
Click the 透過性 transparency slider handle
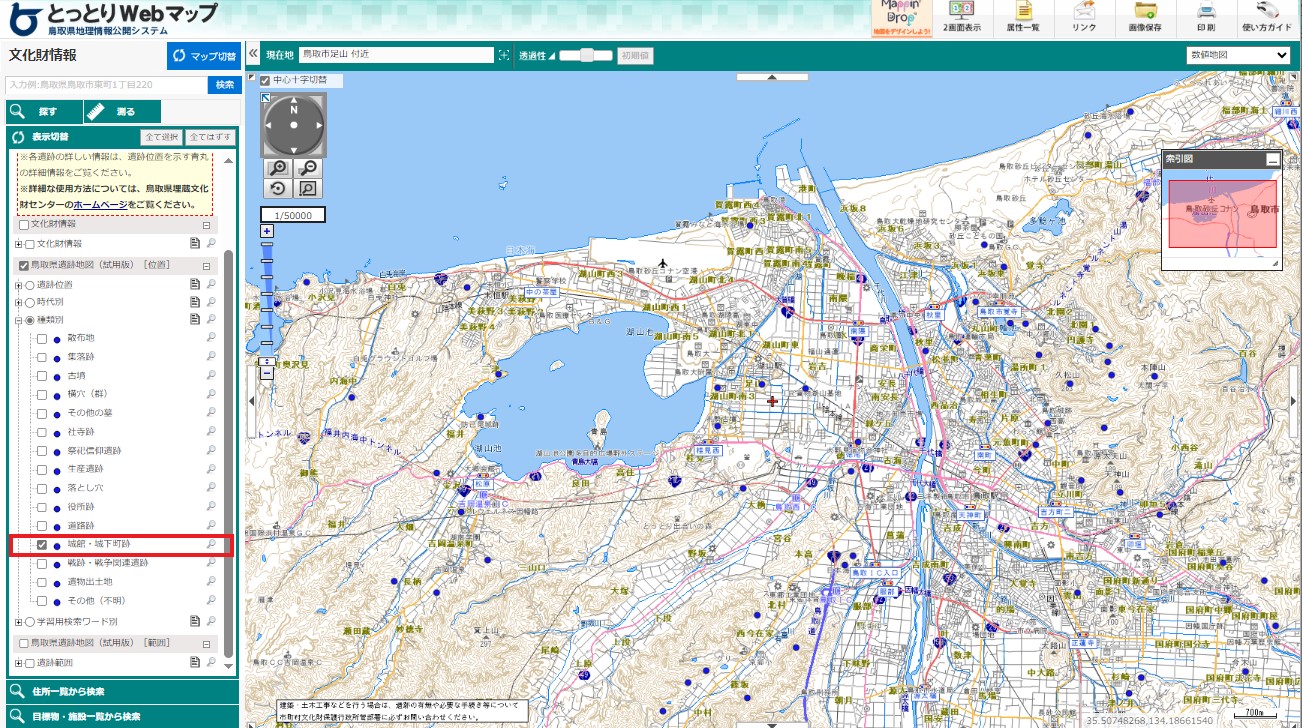click(587, 55)
